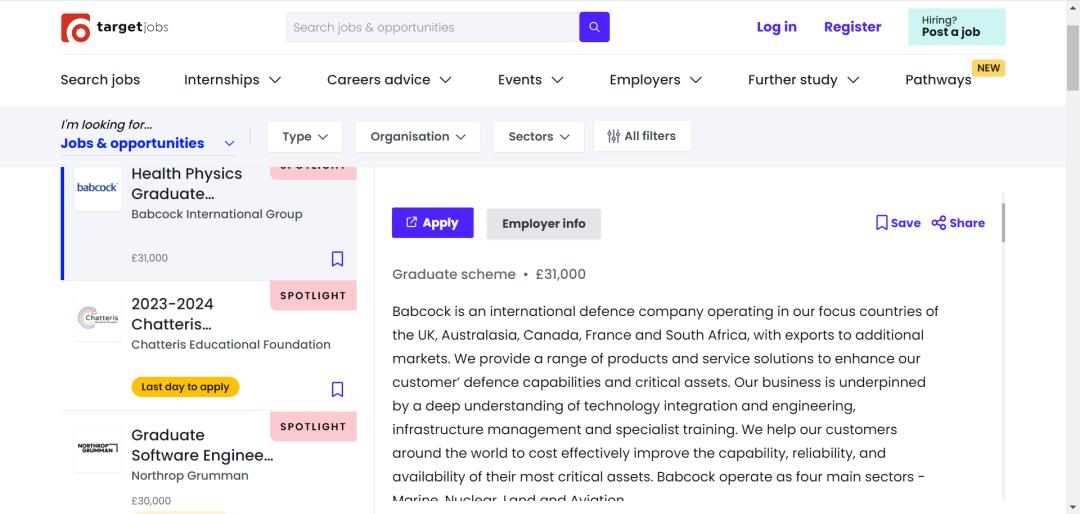Image resolution: width=1080 pixels, height=514 pixels.
Task: Open the Internships menu
Action: [x=232, y=80]
